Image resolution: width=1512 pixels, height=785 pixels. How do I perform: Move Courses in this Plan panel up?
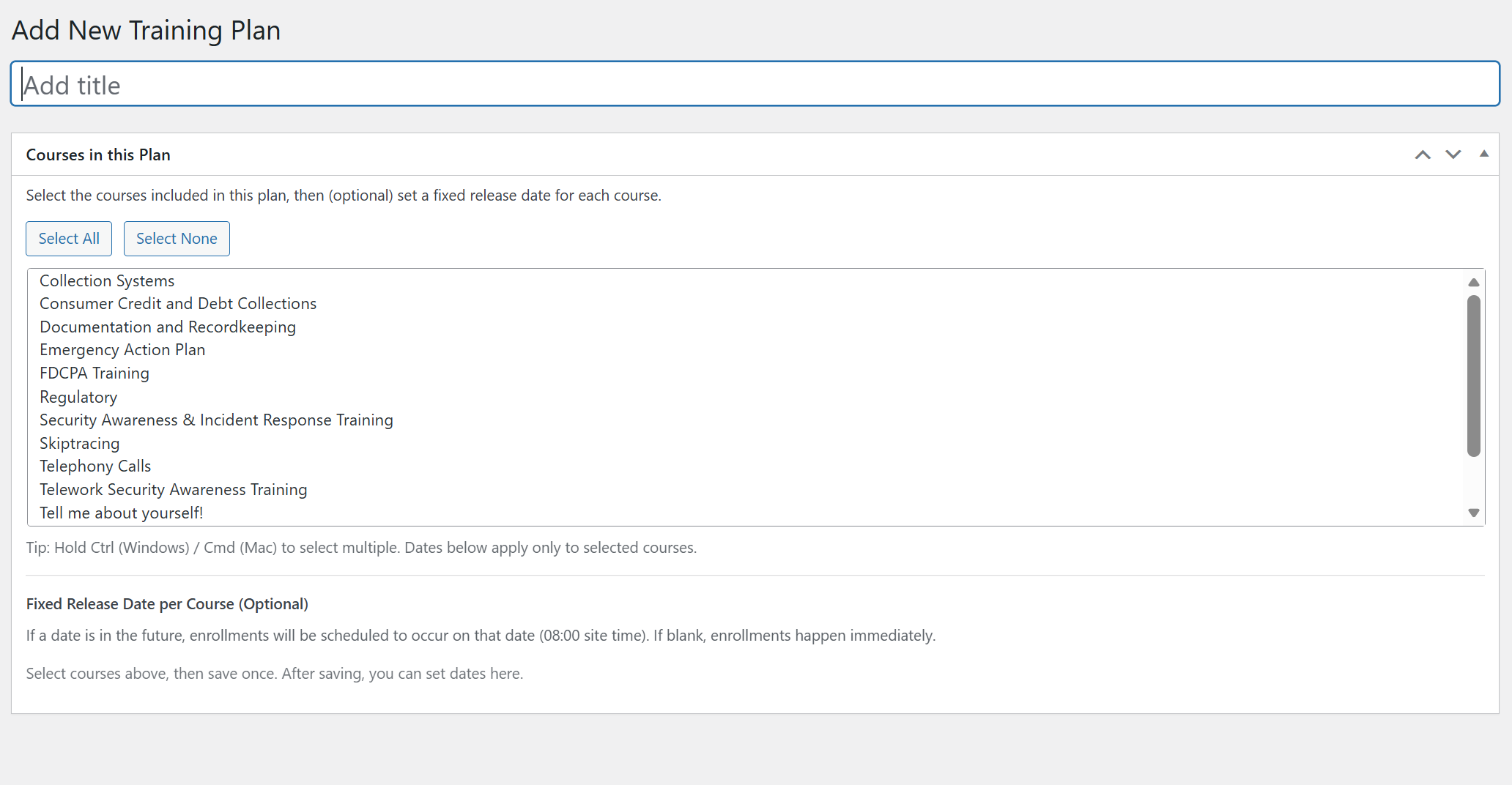pos(1422,155)
